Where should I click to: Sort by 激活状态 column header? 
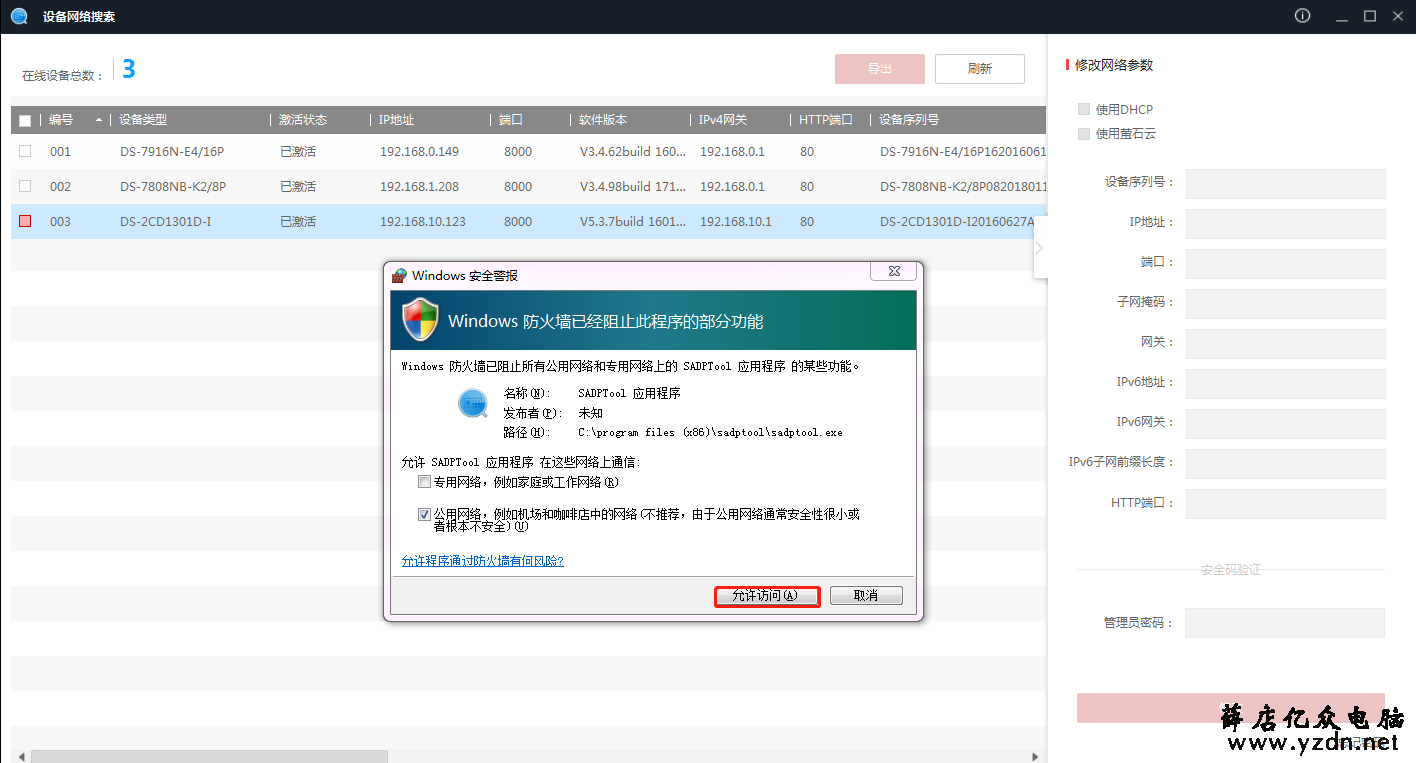pos(303,120)
